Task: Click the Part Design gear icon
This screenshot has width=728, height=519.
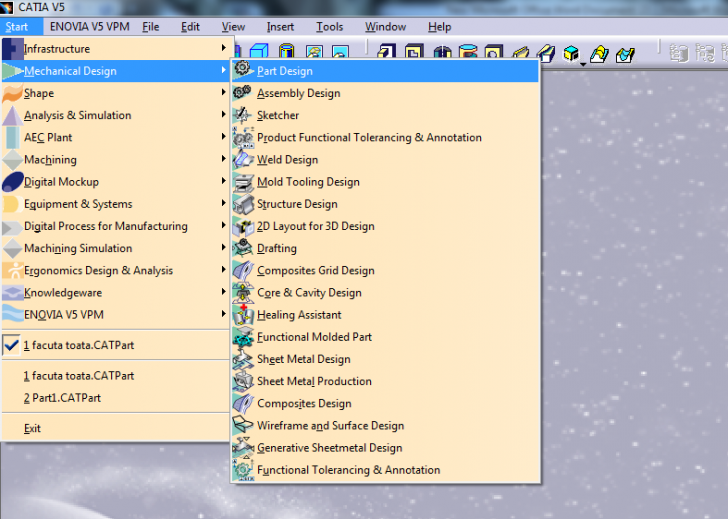Action: [243, 70]
